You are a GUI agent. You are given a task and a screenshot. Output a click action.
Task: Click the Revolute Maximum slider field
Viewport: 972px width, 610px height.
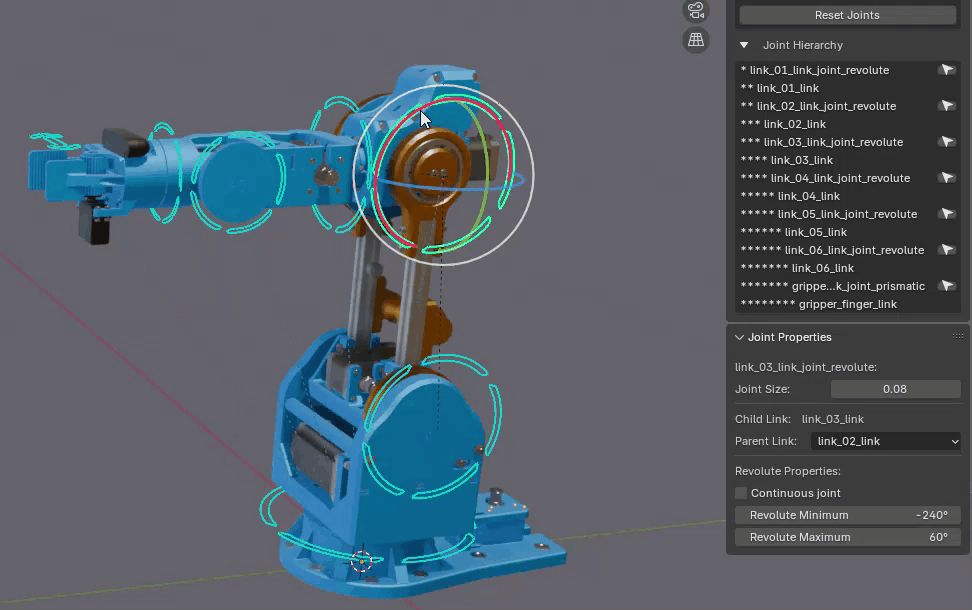pos(847,537)
